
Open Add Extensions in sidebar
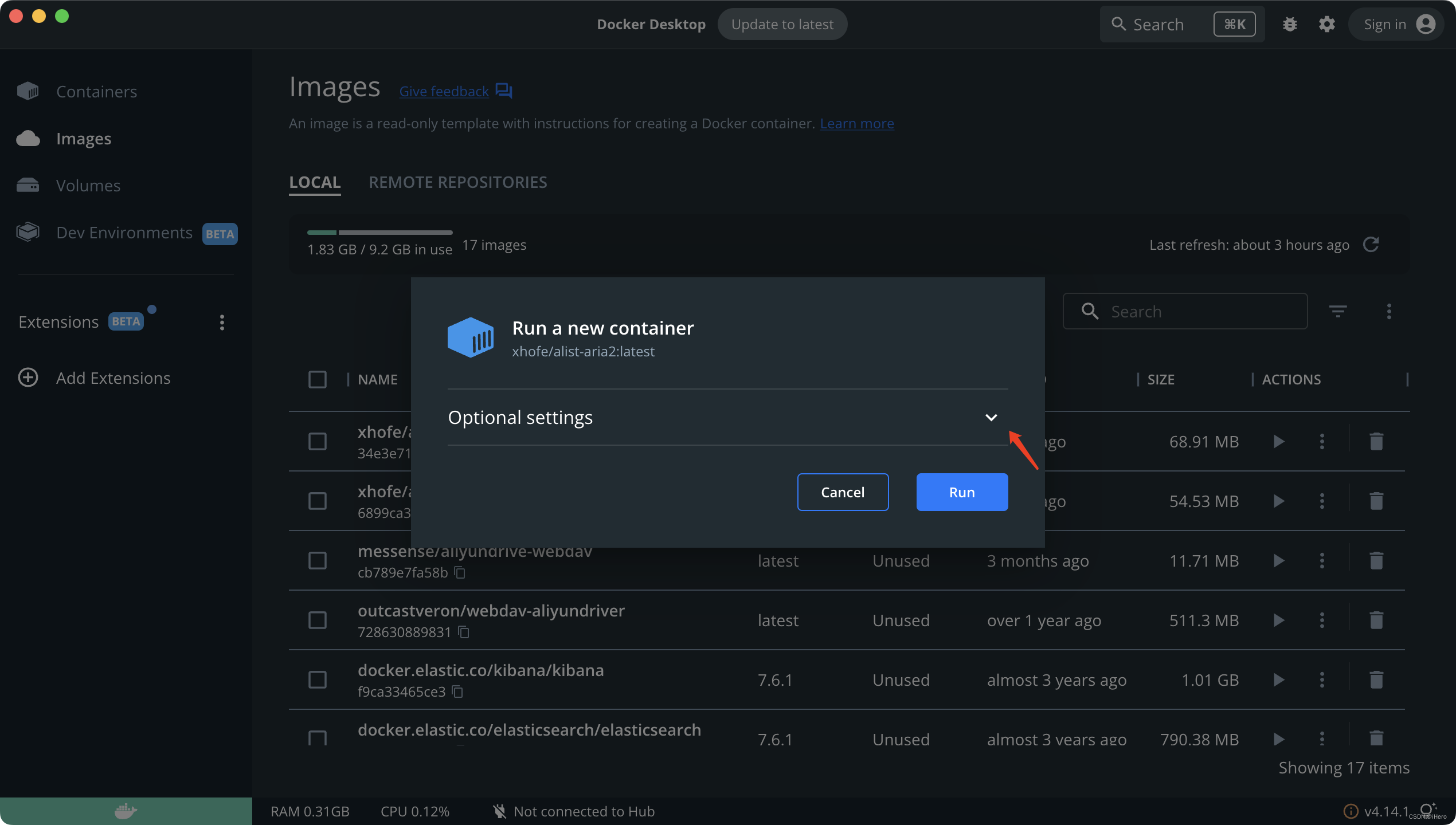[113, 378]
